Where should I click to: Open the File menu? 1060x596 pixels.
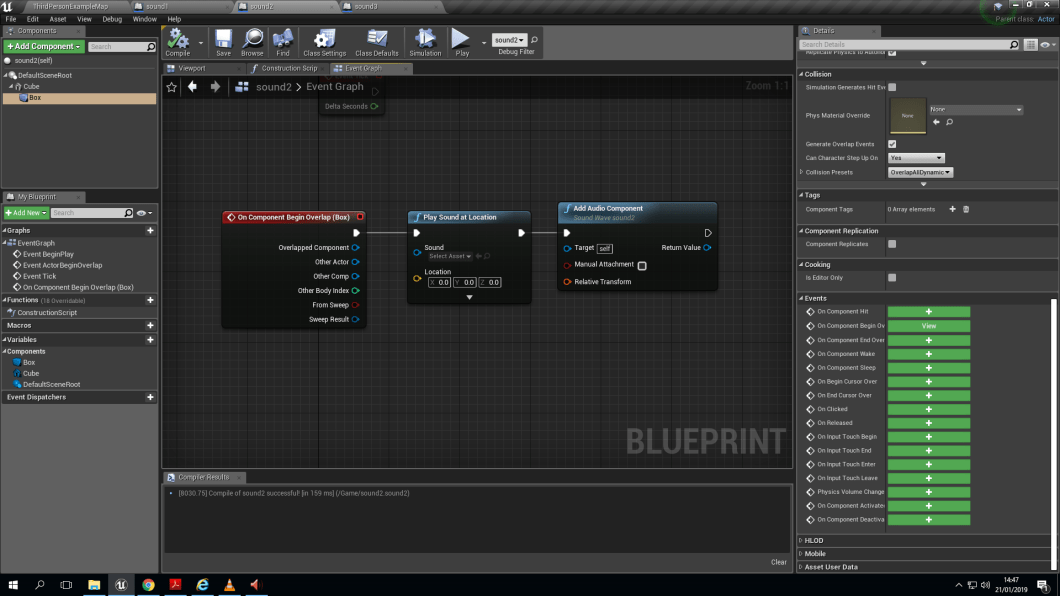[x=11, y=19]
